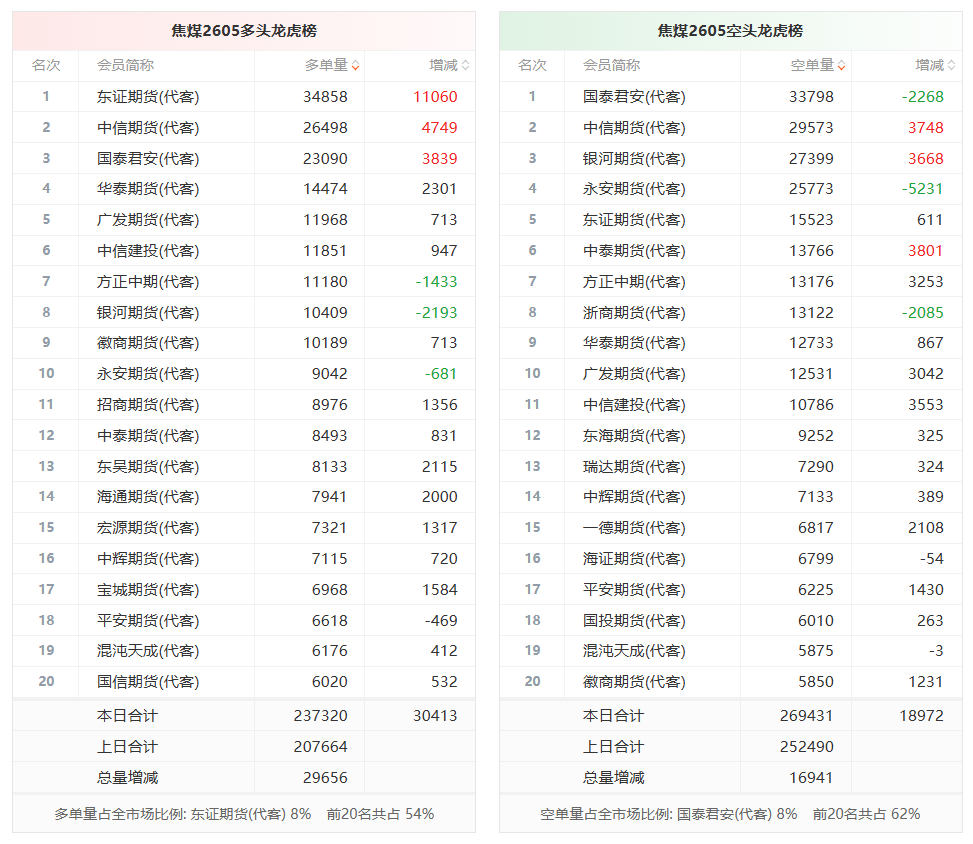Select 东海期货(代客) in the short table
Image resolution: width=973 pixels, height=844 pixels.
[634, 436]
